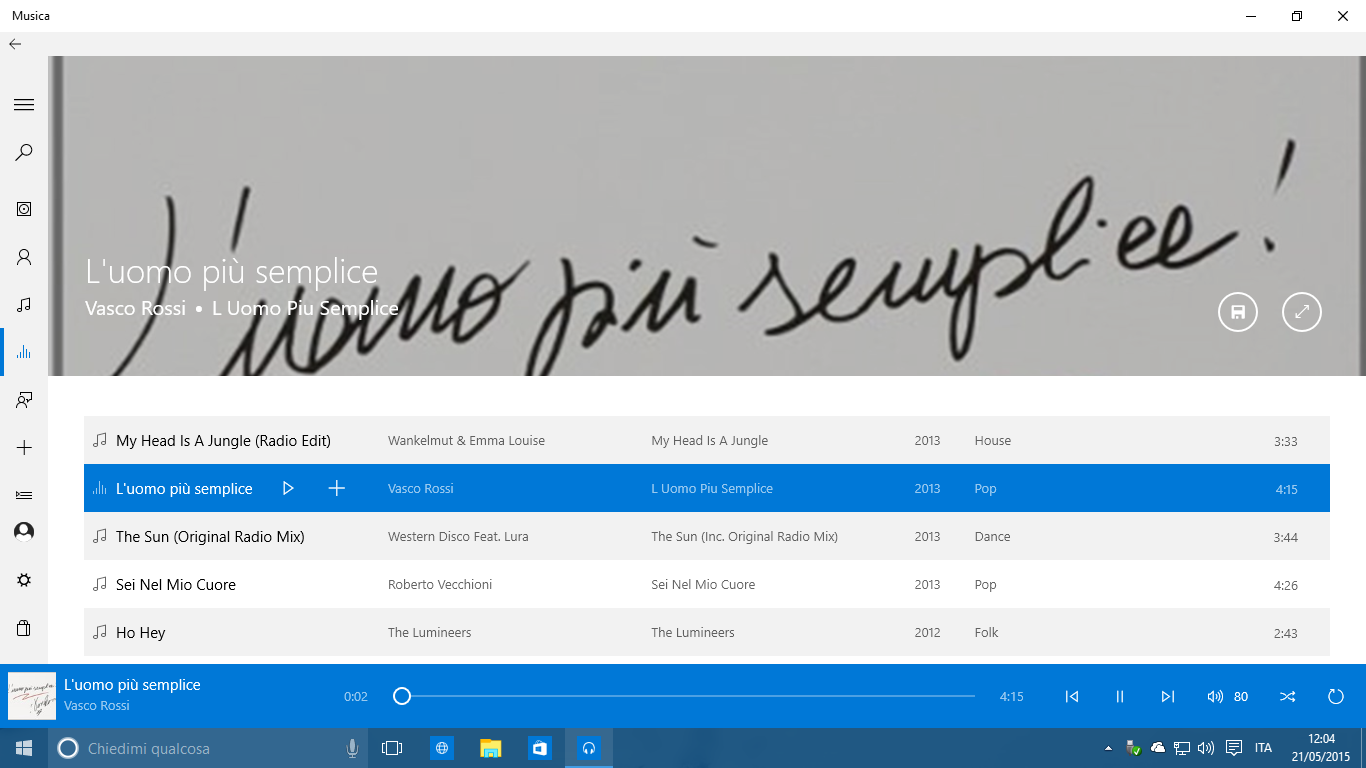Create new playlist with sidebar plus icon

tap(24, 448)
